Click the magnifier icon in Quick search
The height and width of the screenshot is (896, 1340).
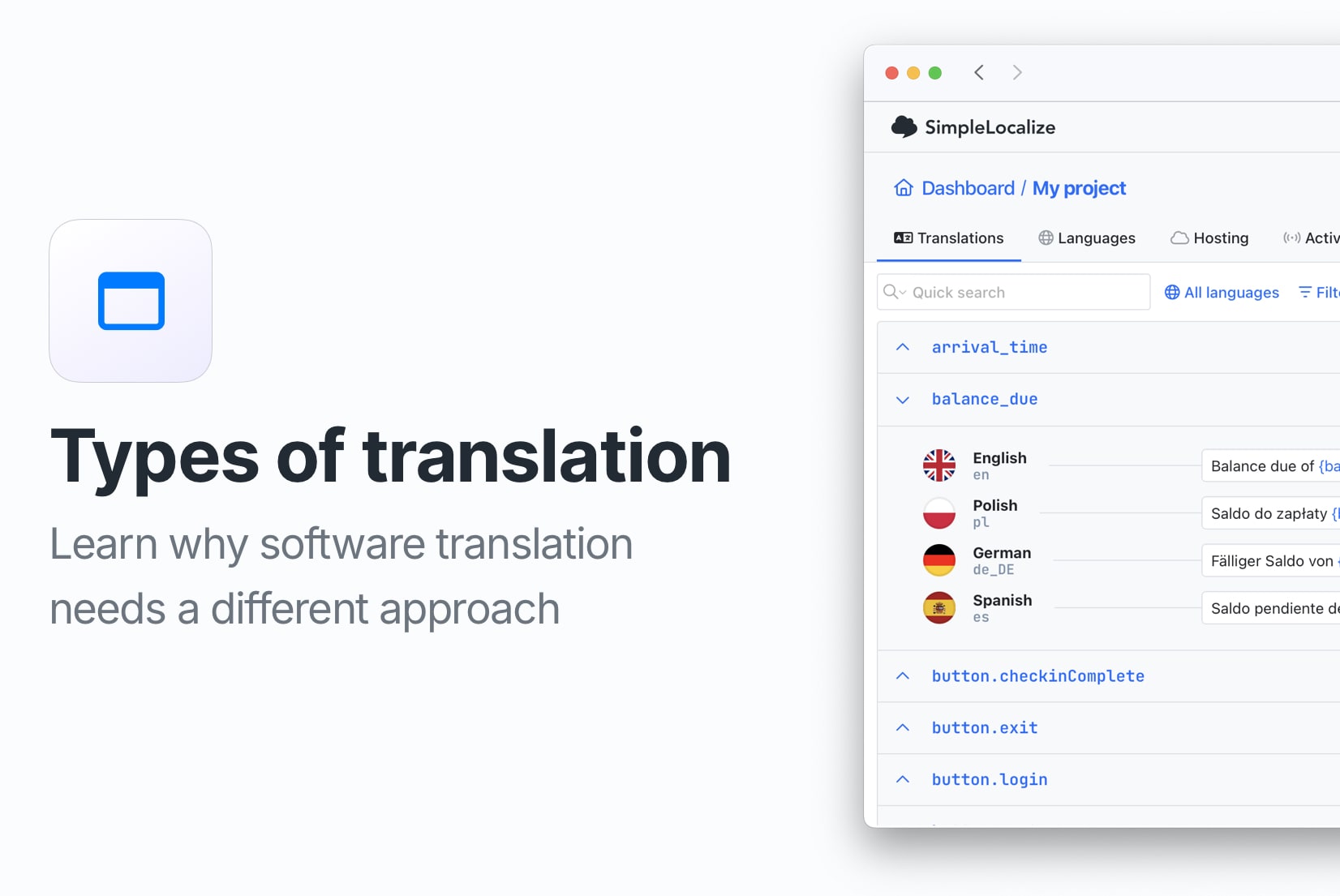[x=891, y=292]
